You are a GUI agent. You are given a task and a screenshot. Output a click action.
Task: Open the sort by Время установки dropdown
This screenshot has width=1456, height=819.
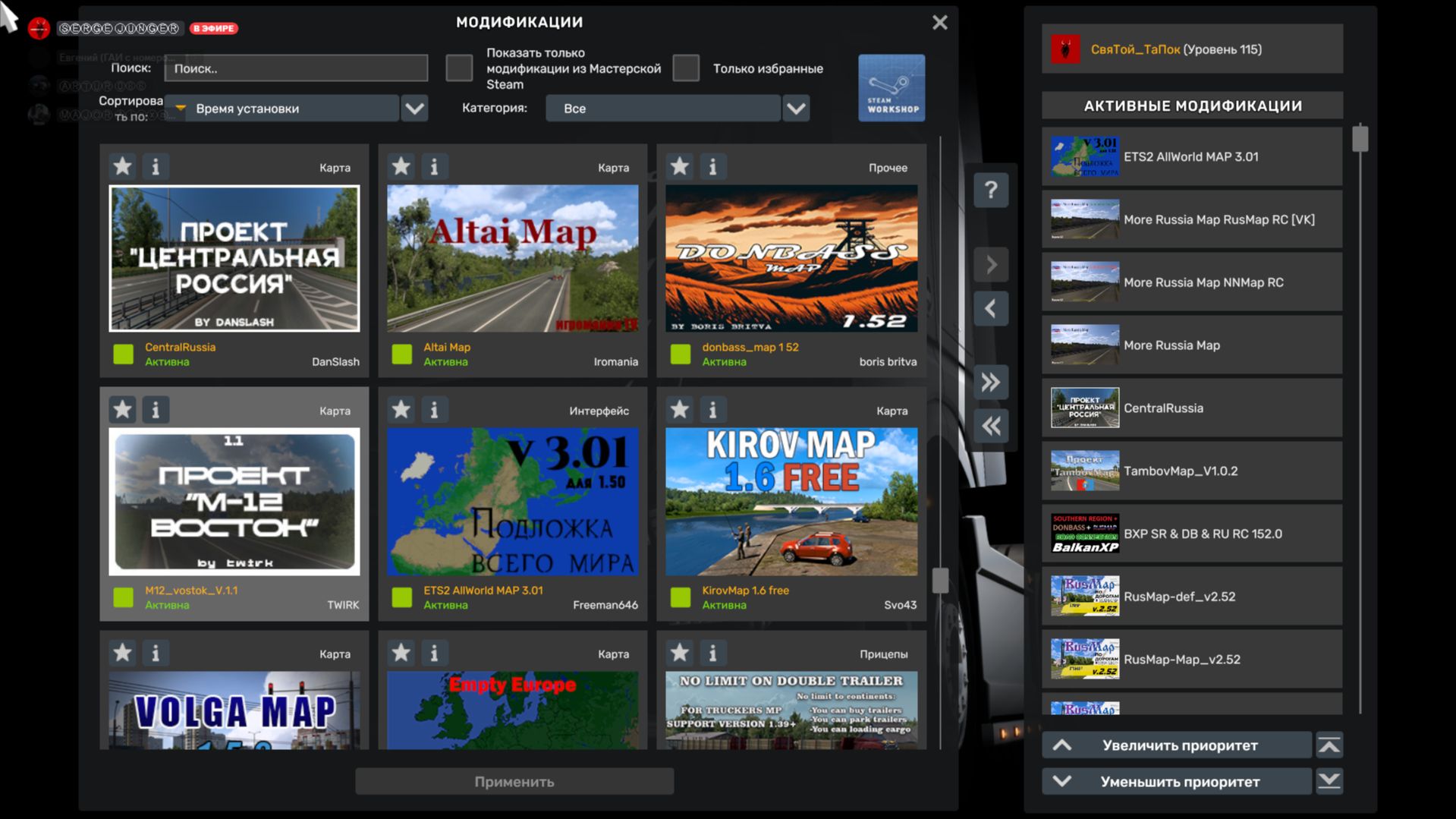281,109
